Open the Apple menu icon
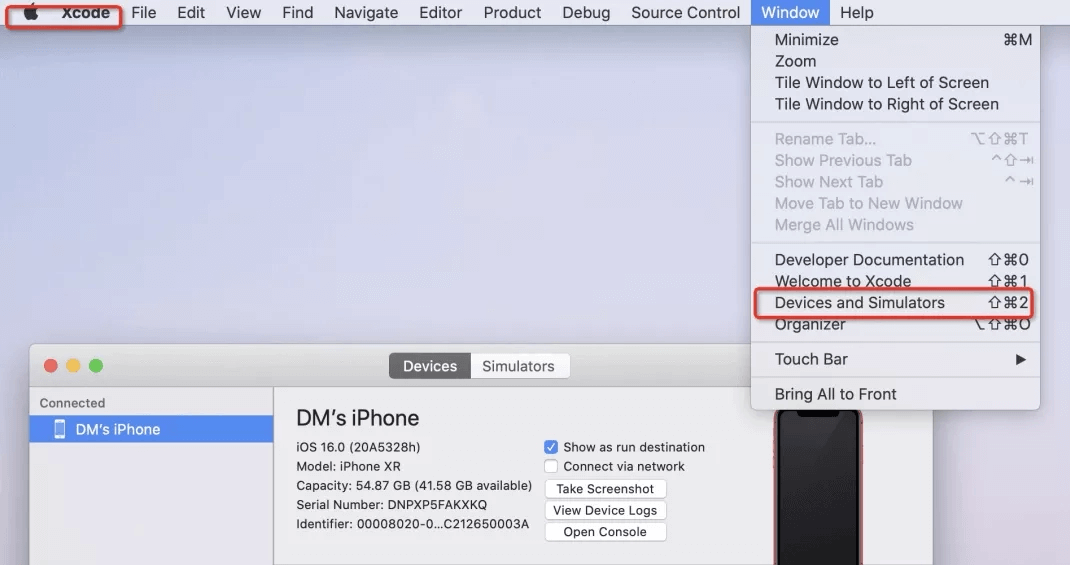The image size is (1070, 565). 30,13
